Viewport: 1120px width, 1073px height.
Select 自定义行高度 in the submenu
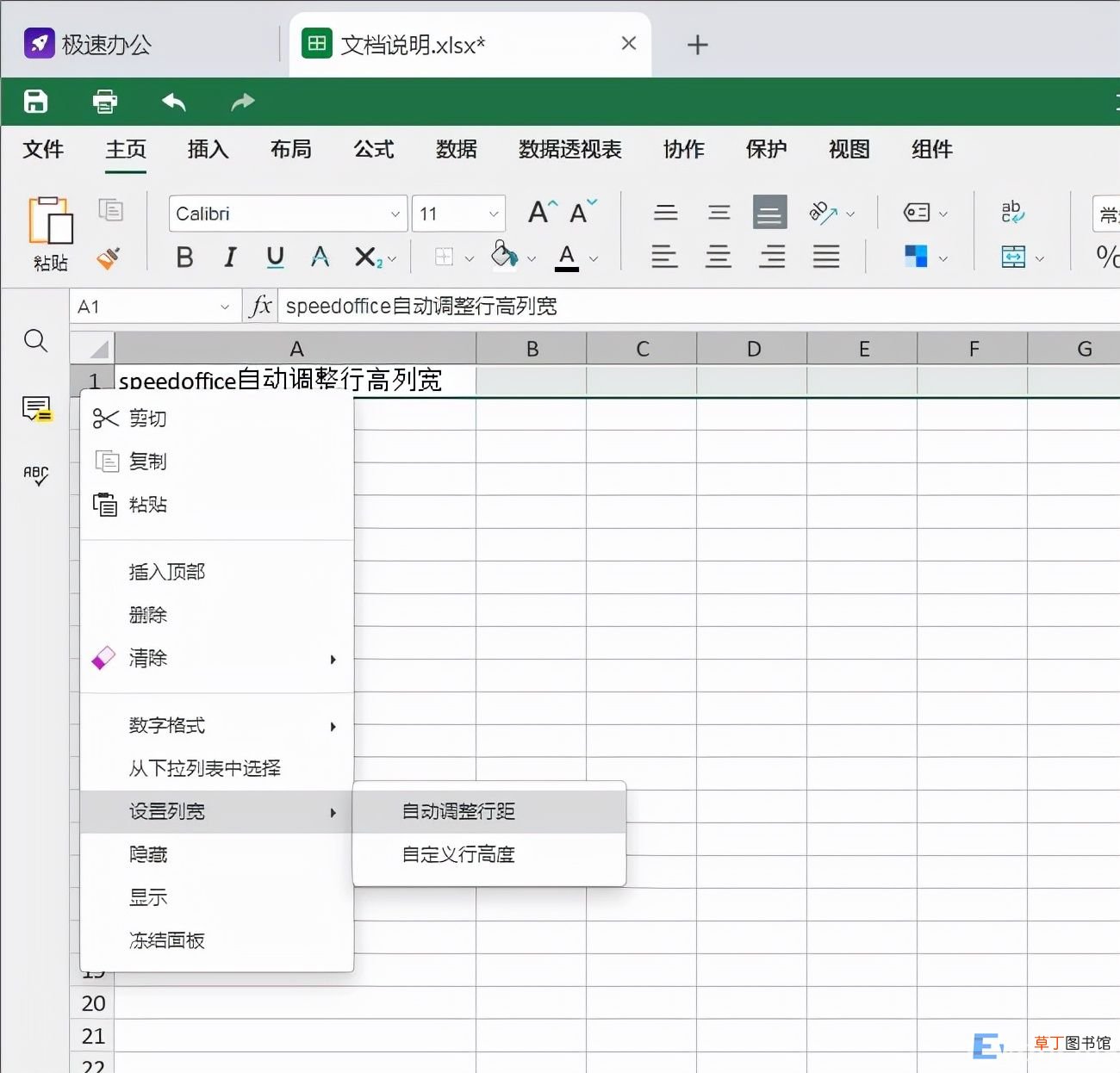[x=489, y=854]
